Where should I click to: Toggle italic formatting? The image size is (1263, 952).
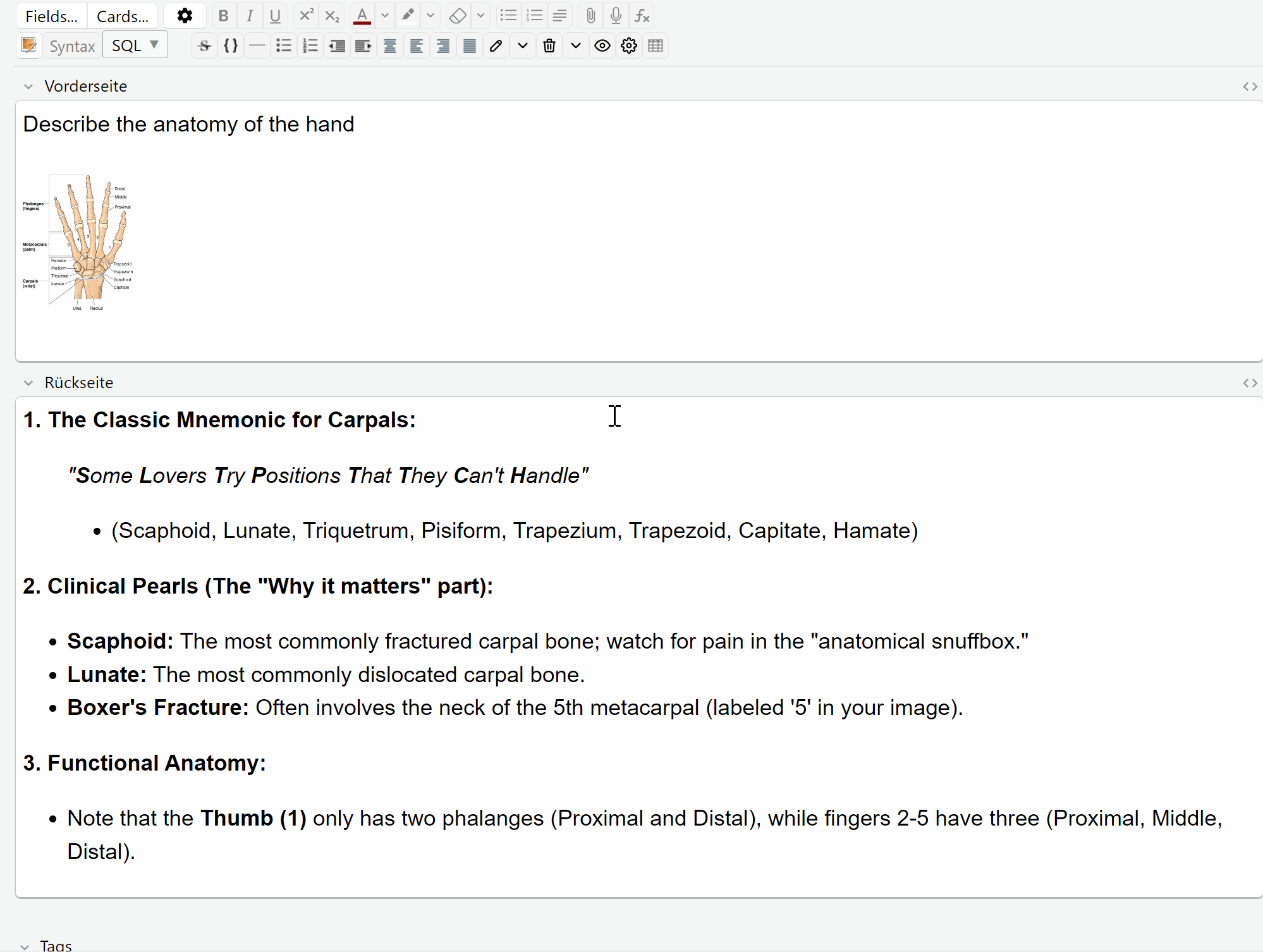[x=250, y=16]
